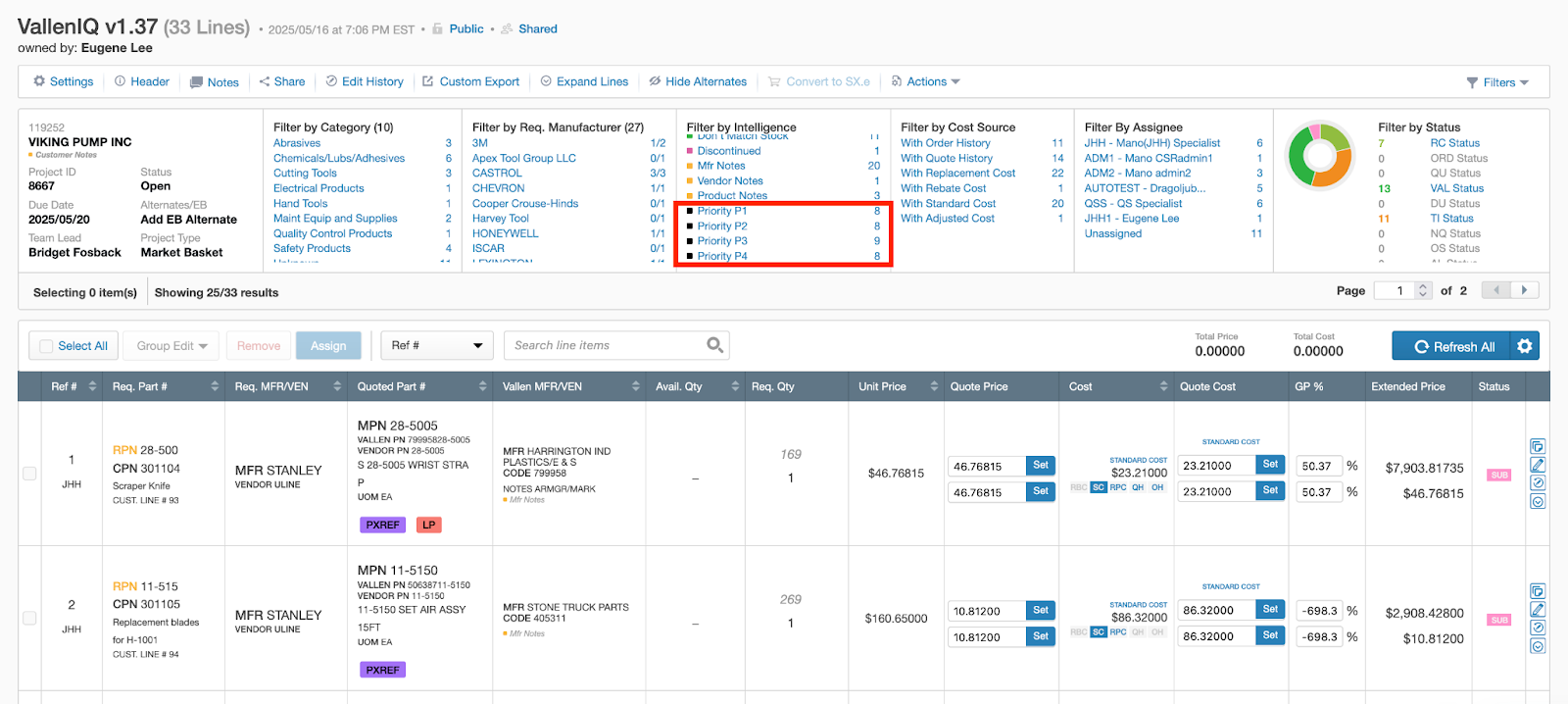This screenshot has height=704, width=1568.
Task: Click the gear icon beside Refresh All
Action: coord(1524,346)
